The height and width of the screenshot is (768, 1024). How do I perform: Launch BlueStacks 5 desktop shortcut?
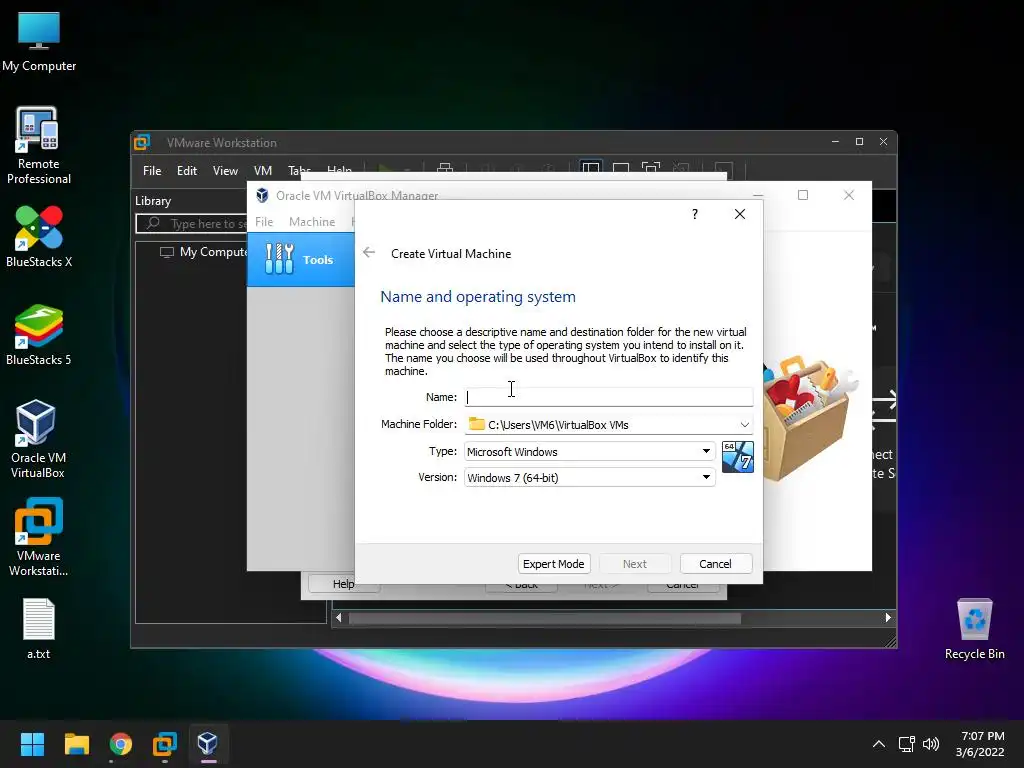[39, 335]
